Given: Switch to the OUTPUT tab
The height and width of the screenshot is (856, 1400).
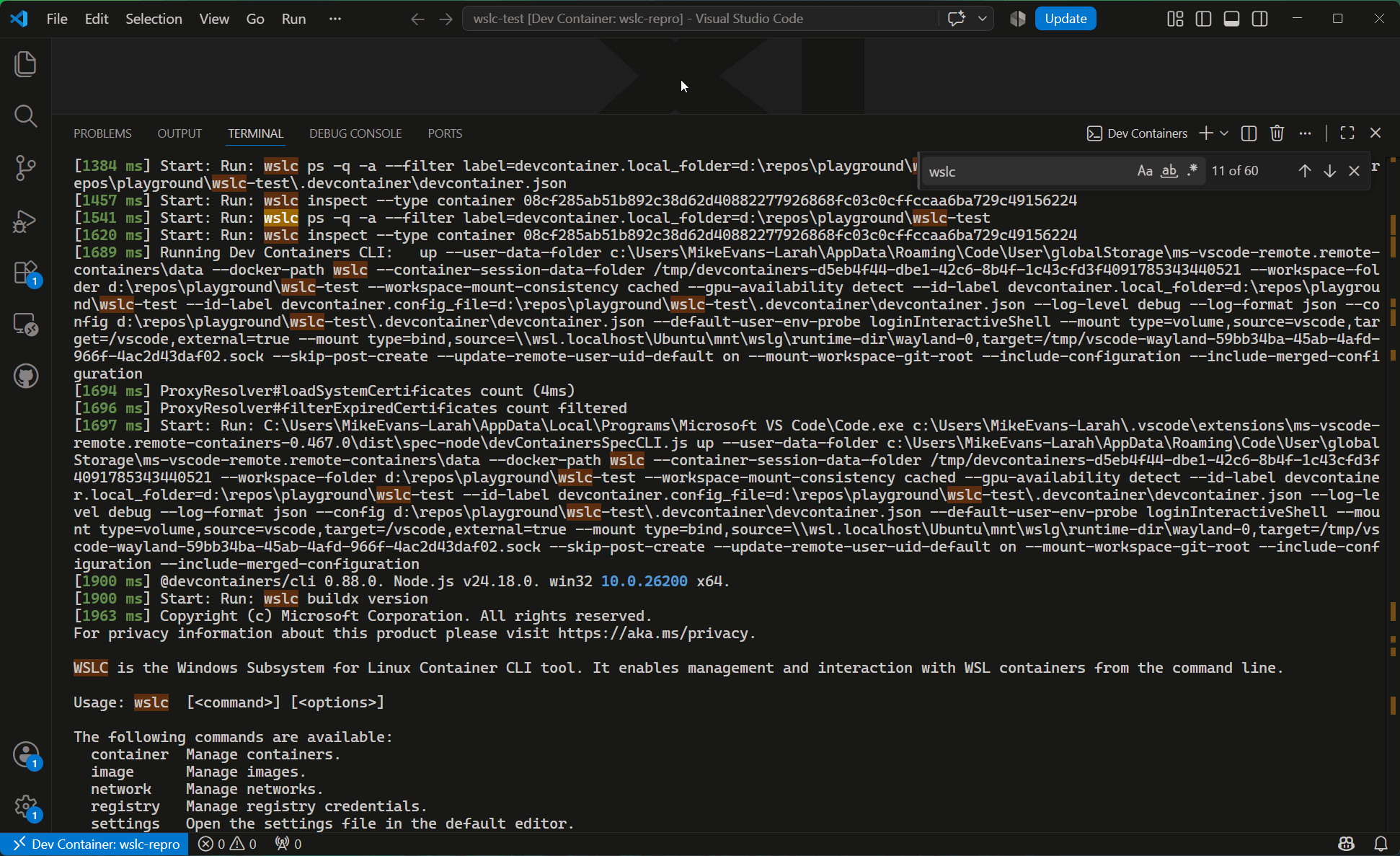Looking at the screenshot, I should (180, 133).
